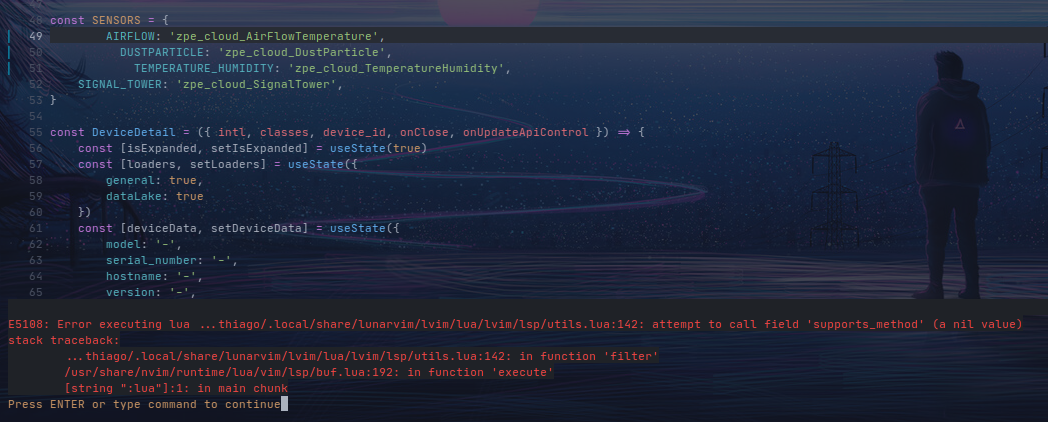
Task: Click 'zpe_cloud_AirFlowTemperature' string
Action: click(x=273, y=36)
